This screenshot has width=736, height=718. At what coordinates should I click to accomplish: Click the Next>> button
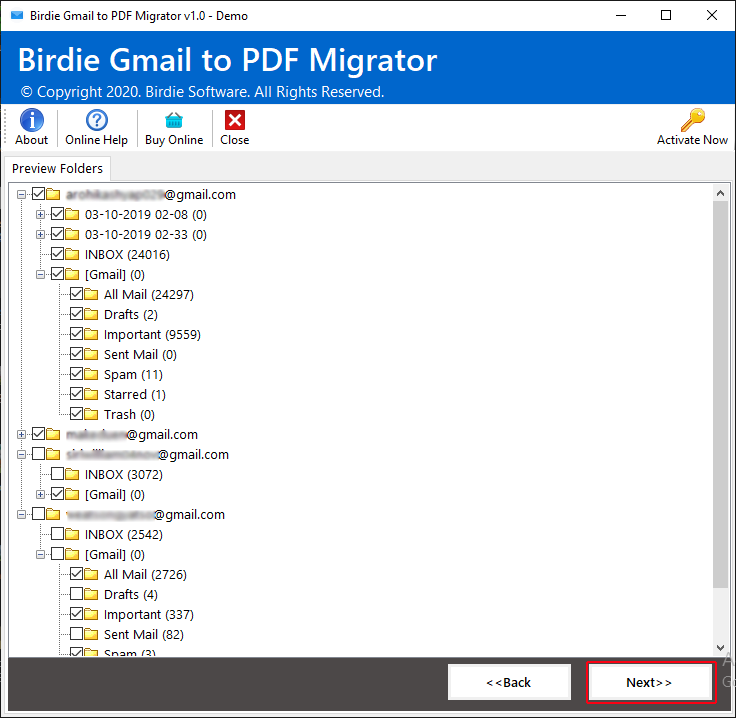650,682
